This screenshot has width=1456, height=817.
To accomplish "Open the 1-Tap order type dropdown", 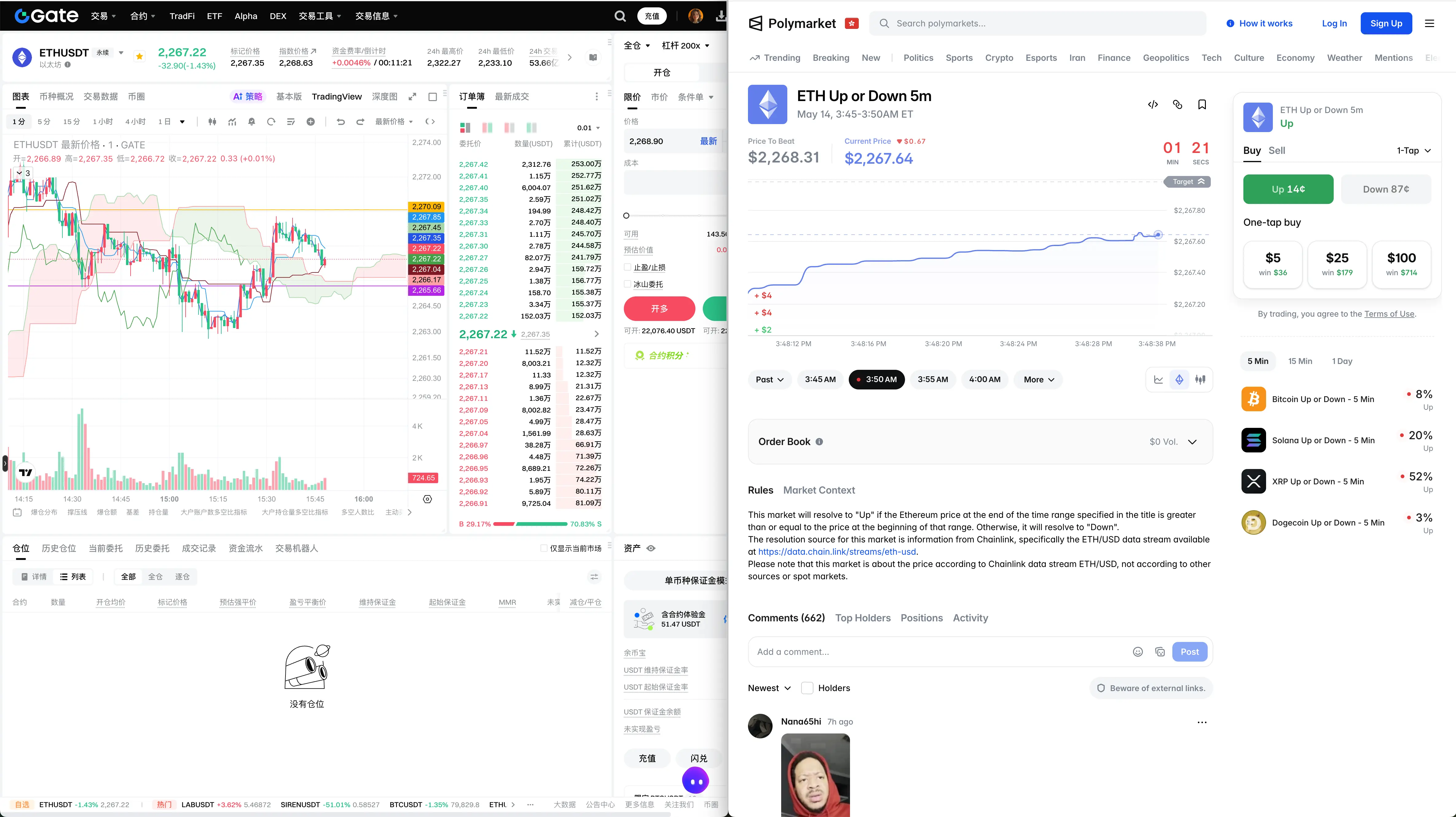I will point(1414,150).
